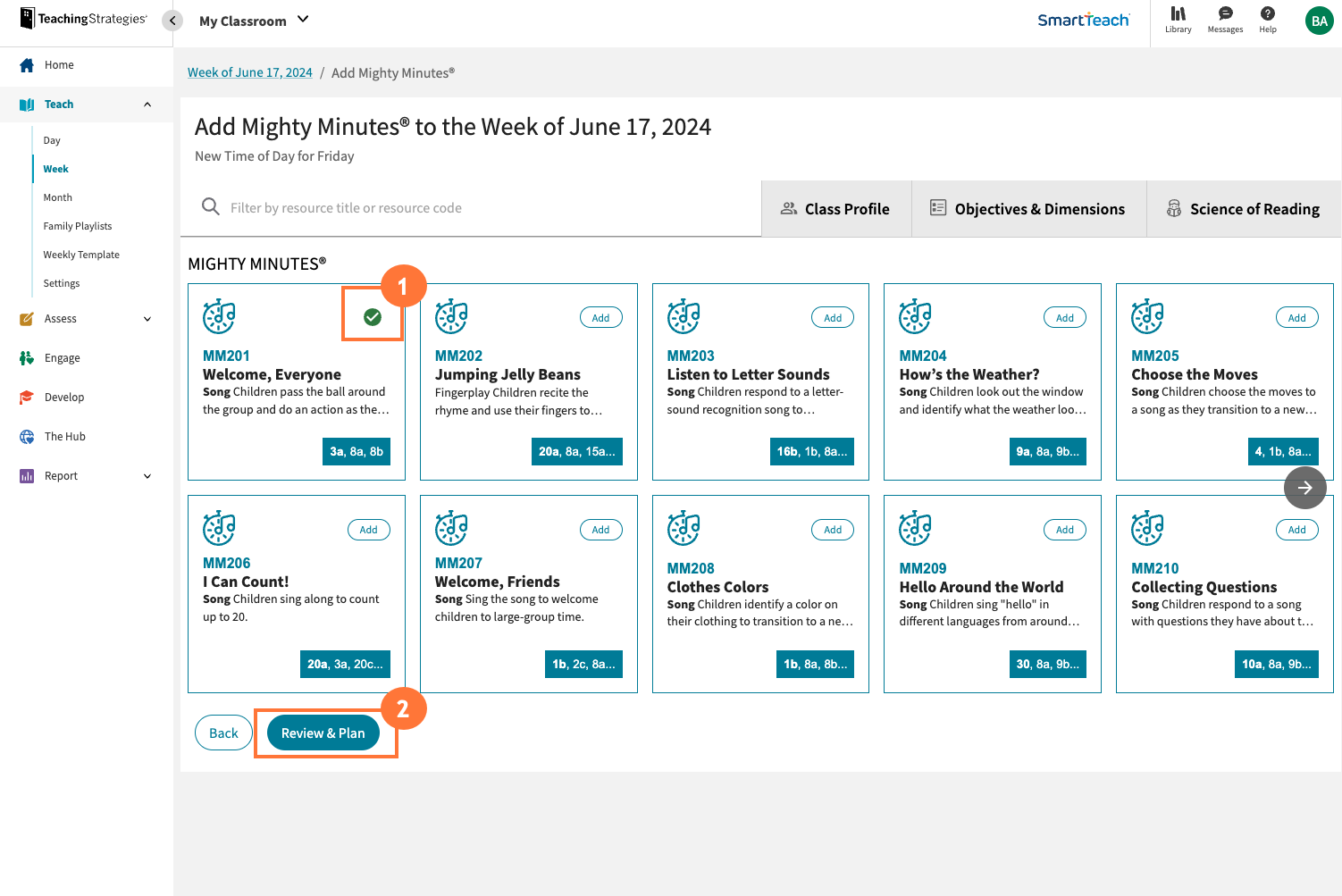Image resolution: width=1342 pixels, height=896 pixels.
Task: Follow the Week of June 17, 2024 breadcrumb
Action: point(250,73)
